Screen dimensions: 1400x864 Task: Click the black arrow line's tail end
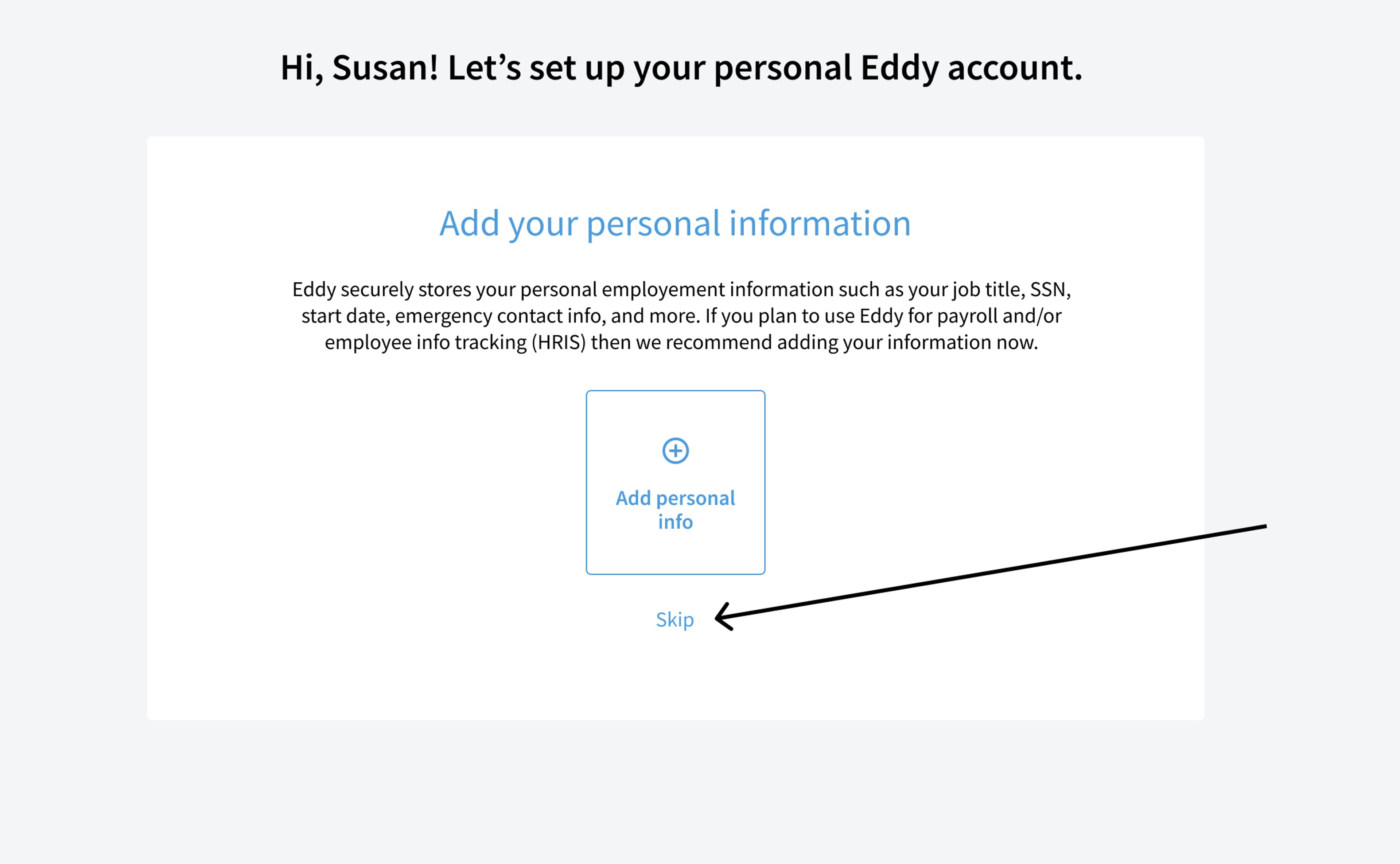tap(1266, 526)
